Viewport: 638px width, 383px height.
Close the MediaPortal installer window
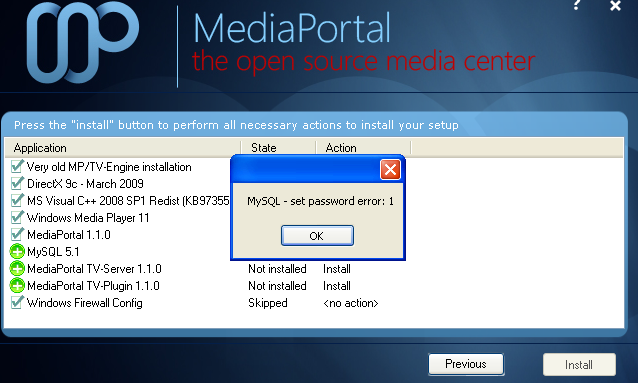[x=615, y=5]
